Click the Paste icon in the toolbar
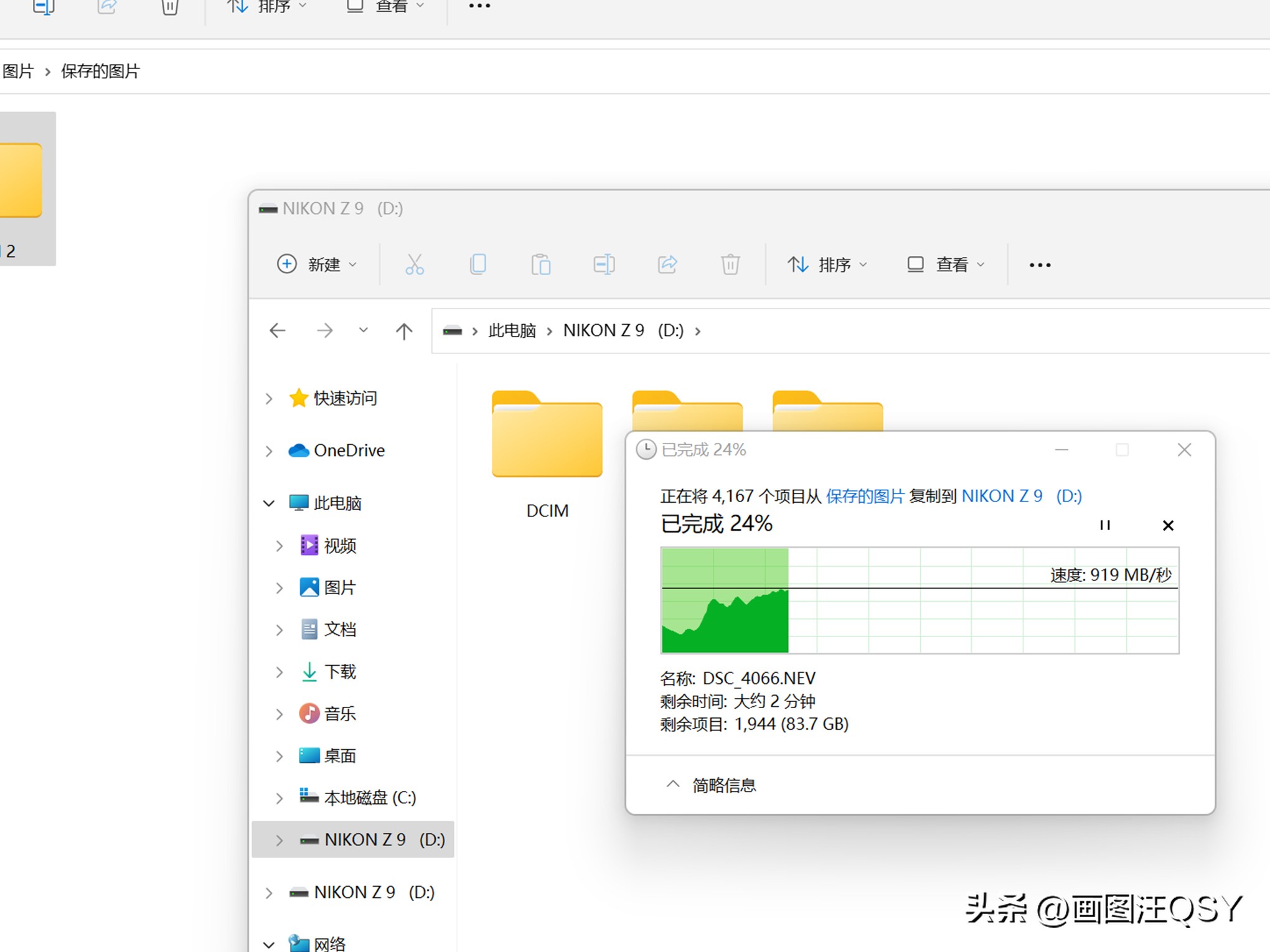The width and height of the screenshot is (1270, 952). (x=540, y=264)
